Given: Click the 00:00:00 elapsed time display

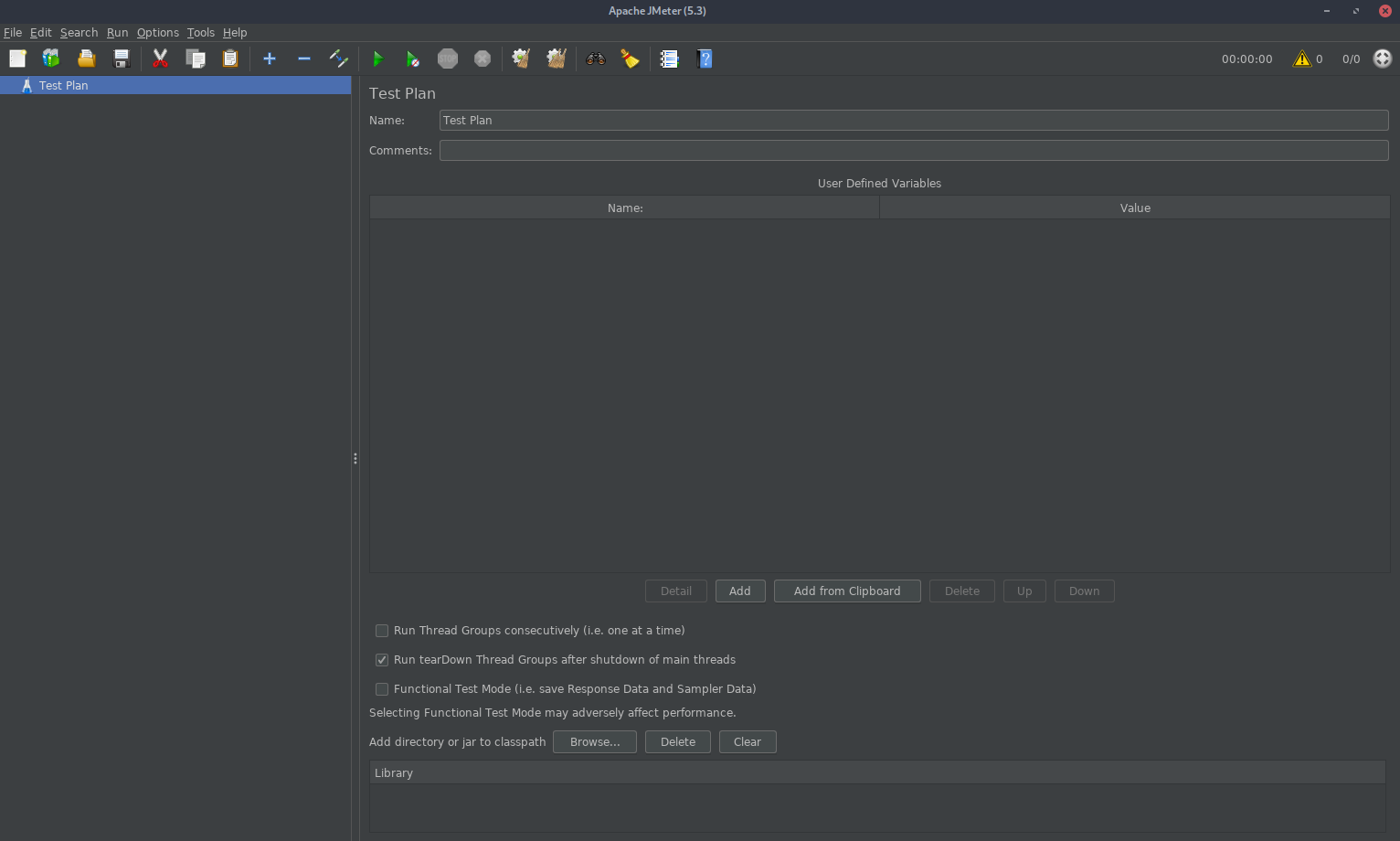Looking at the screenshot, I should point(1247,59).
